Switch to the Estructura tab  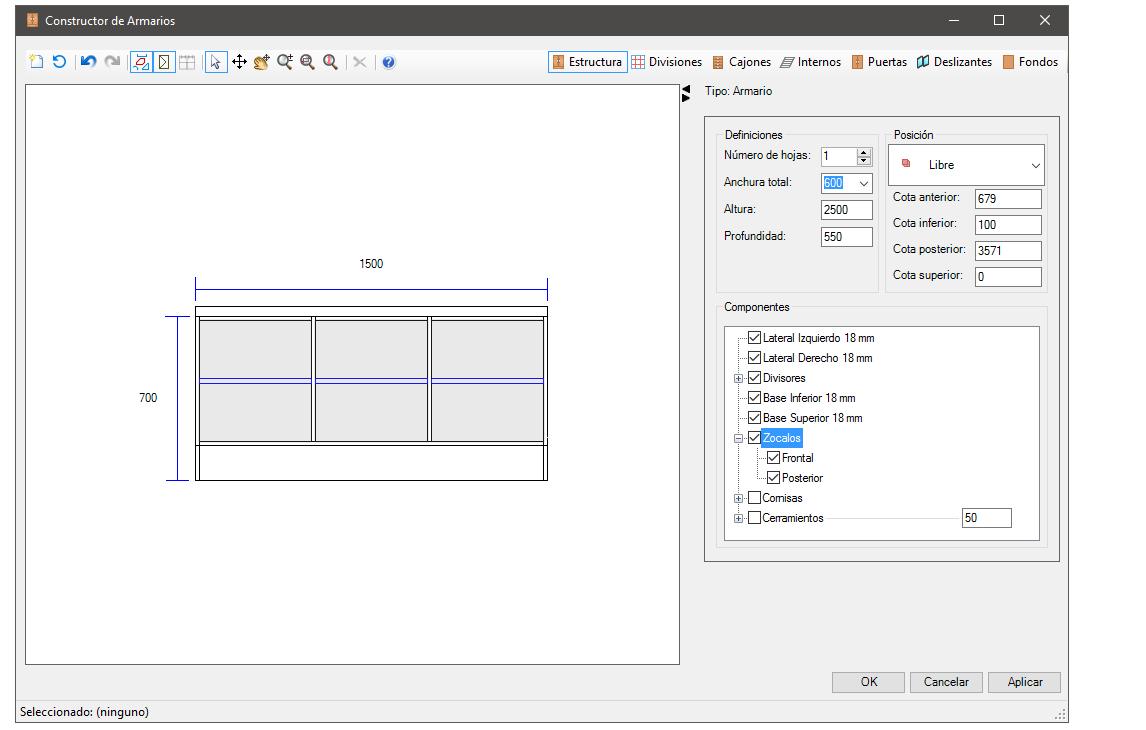tap(588, 62)
